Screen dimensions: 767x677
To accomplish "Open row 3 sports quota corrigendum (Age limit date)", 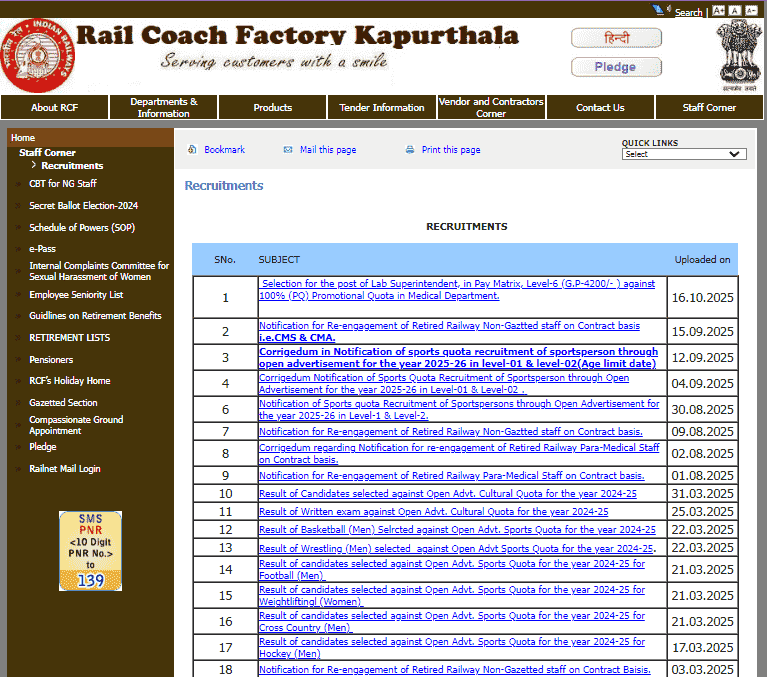I will [x=458, y=358].
